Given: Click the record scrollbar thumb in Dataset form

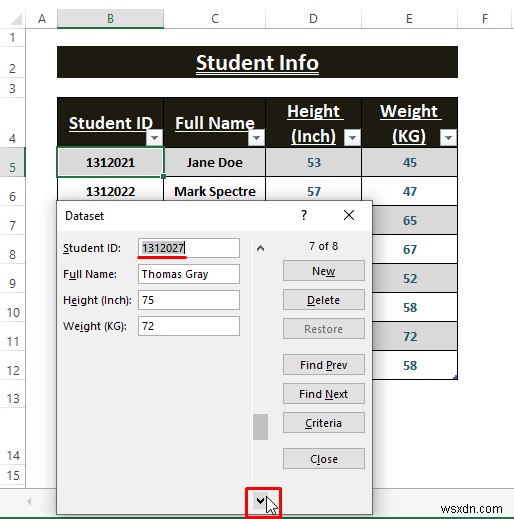Looking at the screenshot, I should coord(260,427).
